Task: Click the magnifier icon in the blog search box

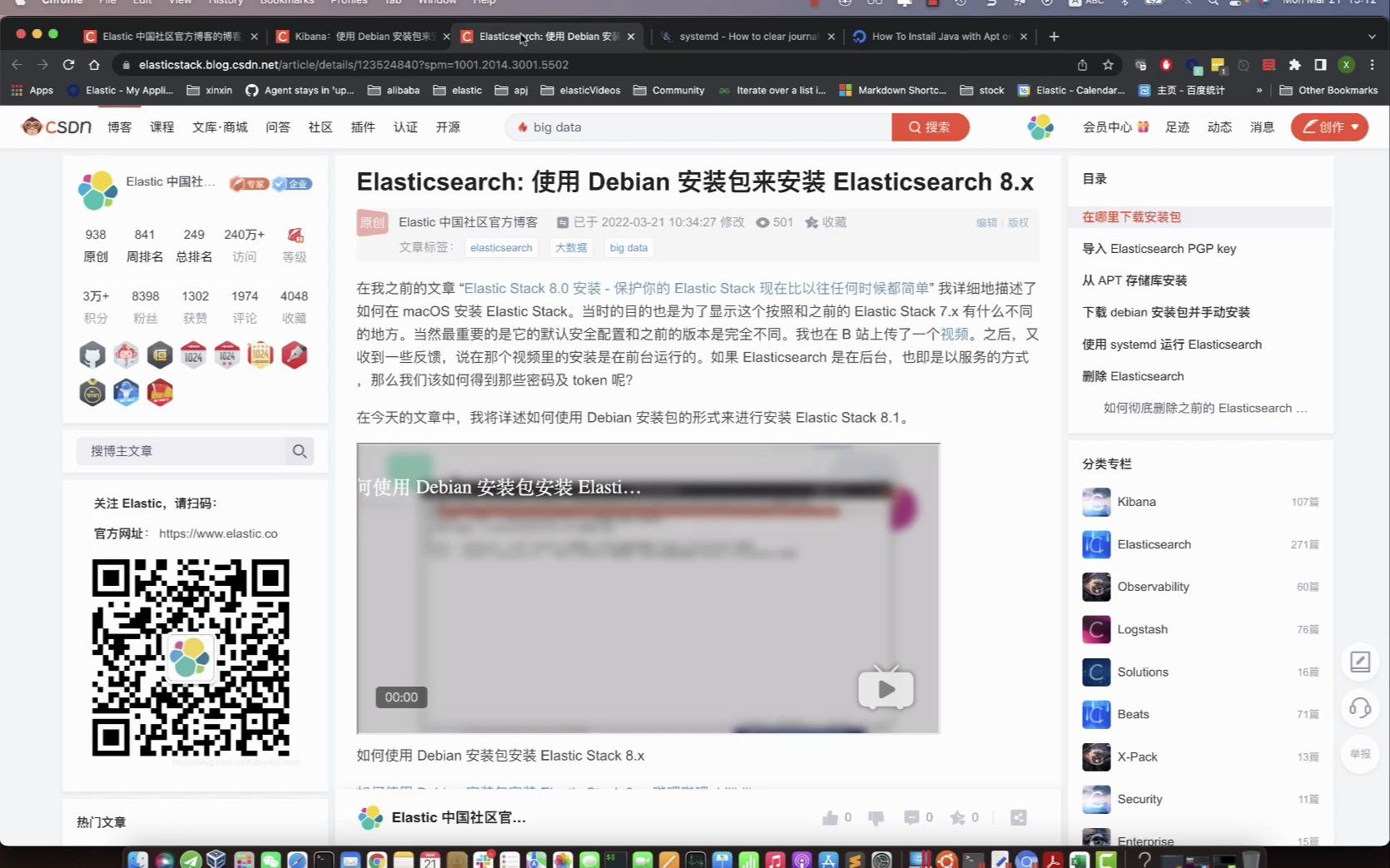Action: [300, 451]
